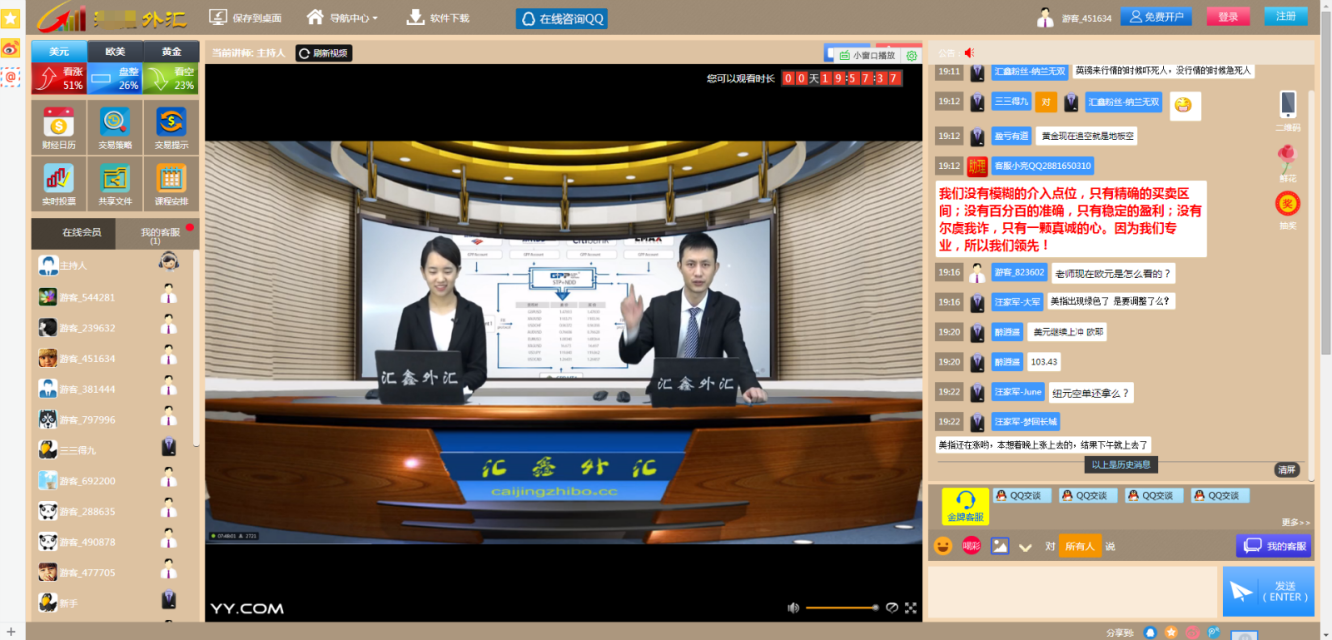Image resolution: width=1332 pixels, height=640 pixels.
Task: Open the purple 我的客服 button near chat input
Action: (1273, 546)
